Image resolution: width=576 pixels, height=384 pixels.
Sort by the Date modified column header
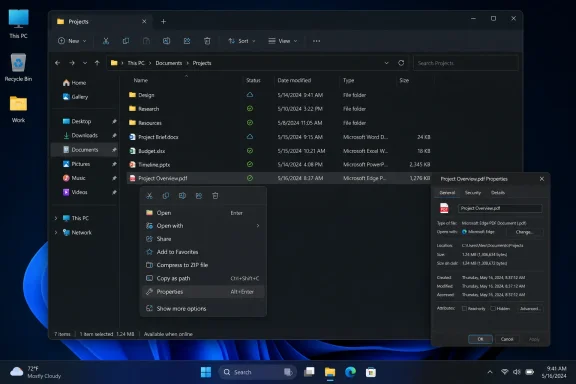click(294, 80)
